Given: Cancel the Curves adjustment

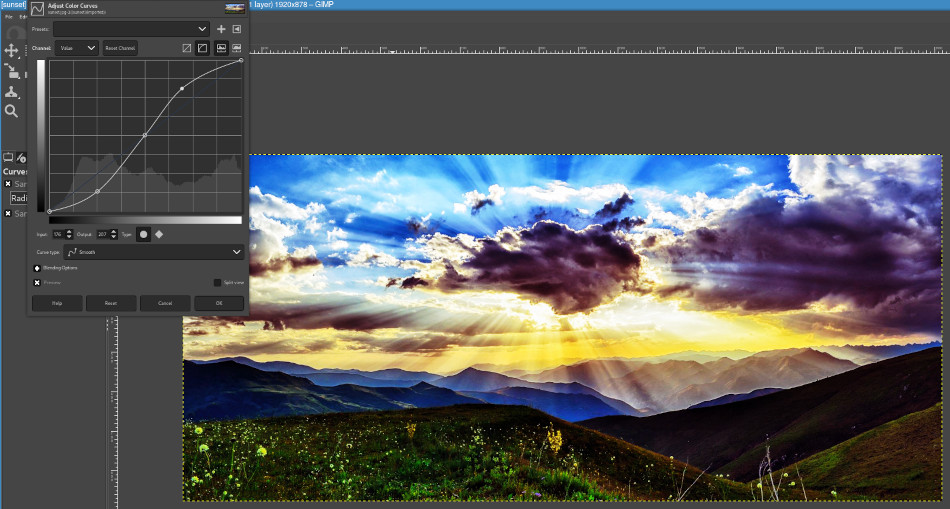Looking at the screenshot, I should (x=165, y=303).
